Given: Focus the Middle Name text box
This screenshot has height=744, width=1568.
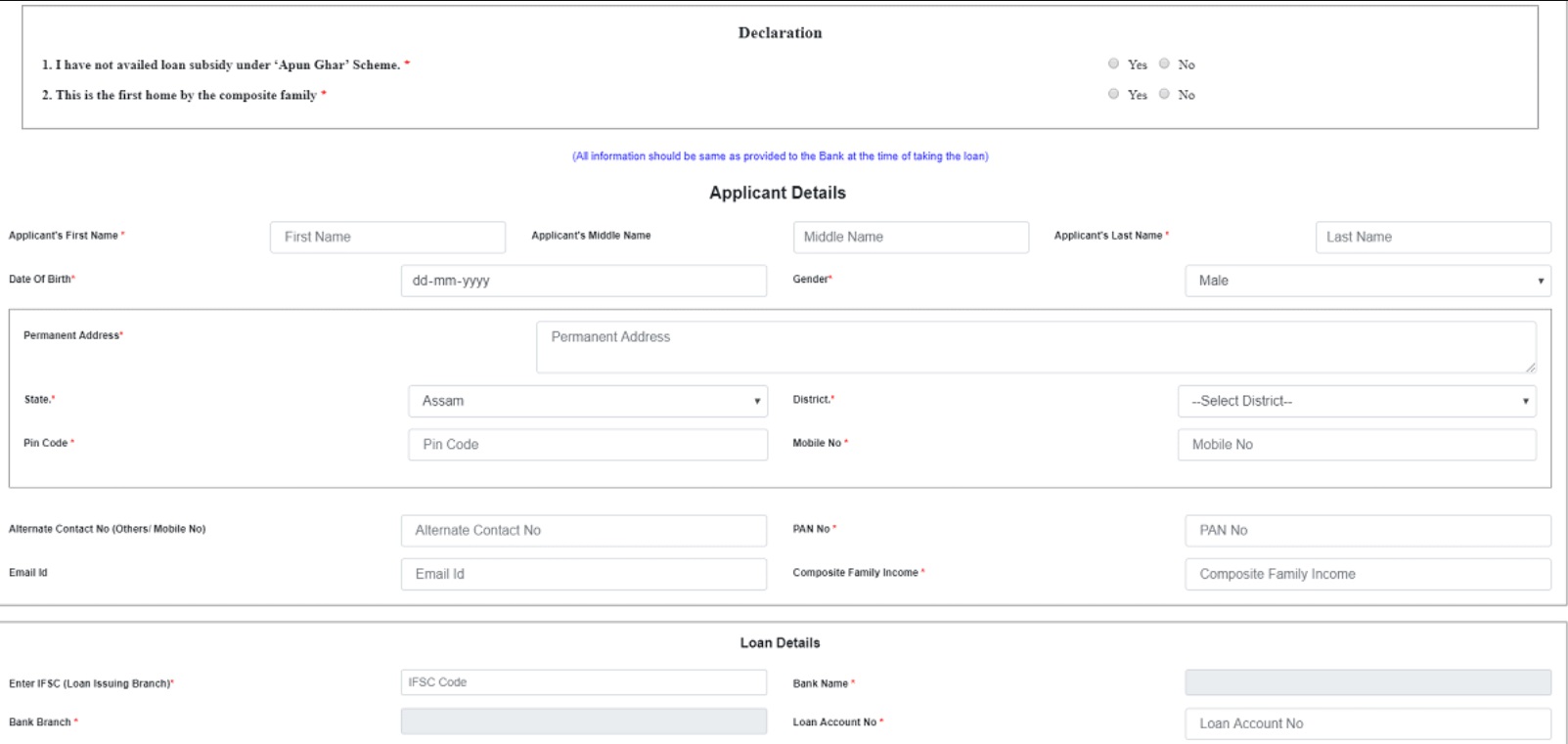Looking at the screenshot, I should tap(911, 238).
